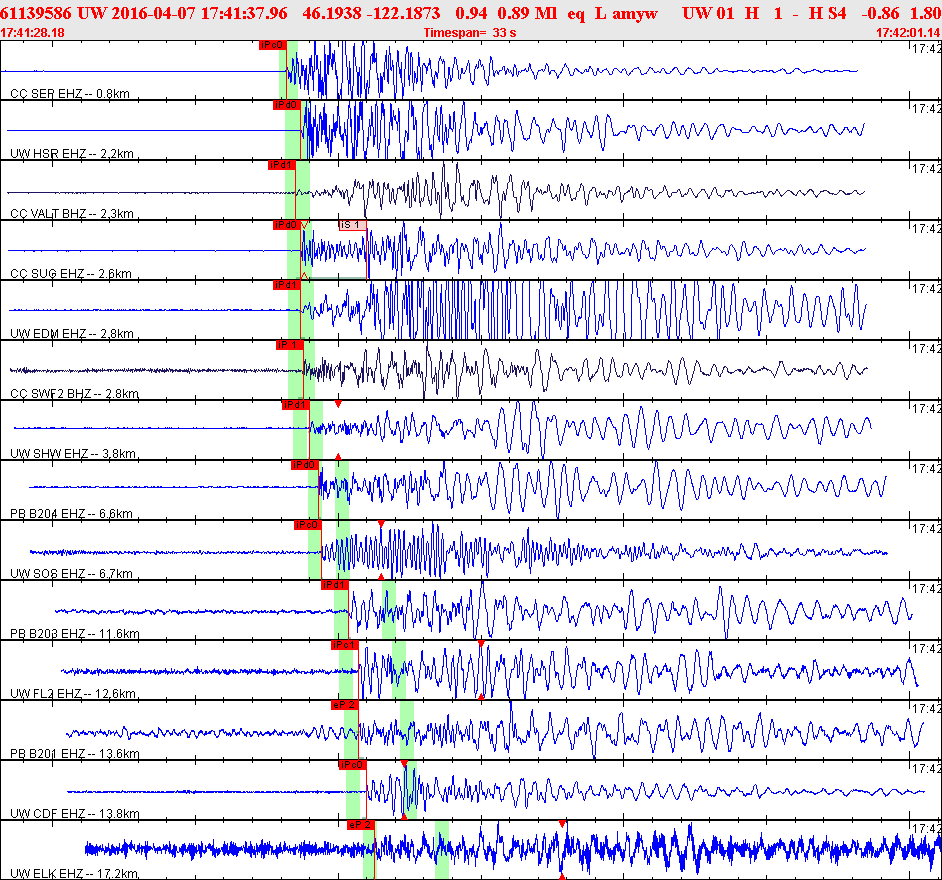Click the 'Timespan= 33 s' label

pos(470,33)
